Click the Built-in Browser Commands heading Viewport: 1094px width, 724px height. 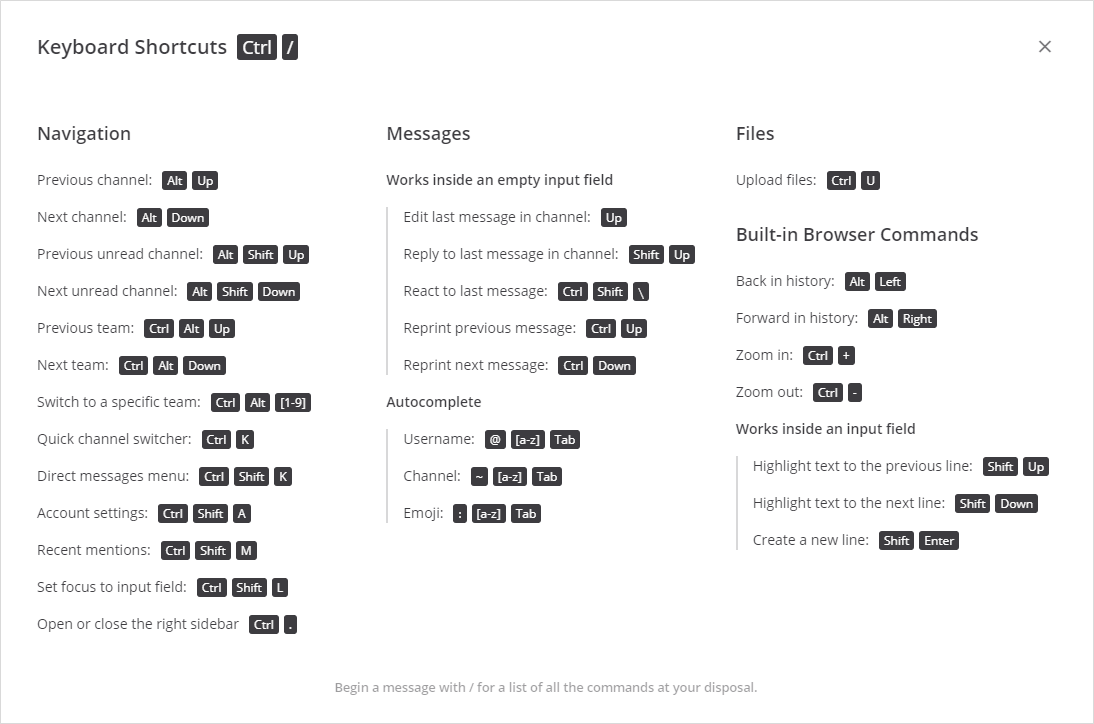[857, 235]
